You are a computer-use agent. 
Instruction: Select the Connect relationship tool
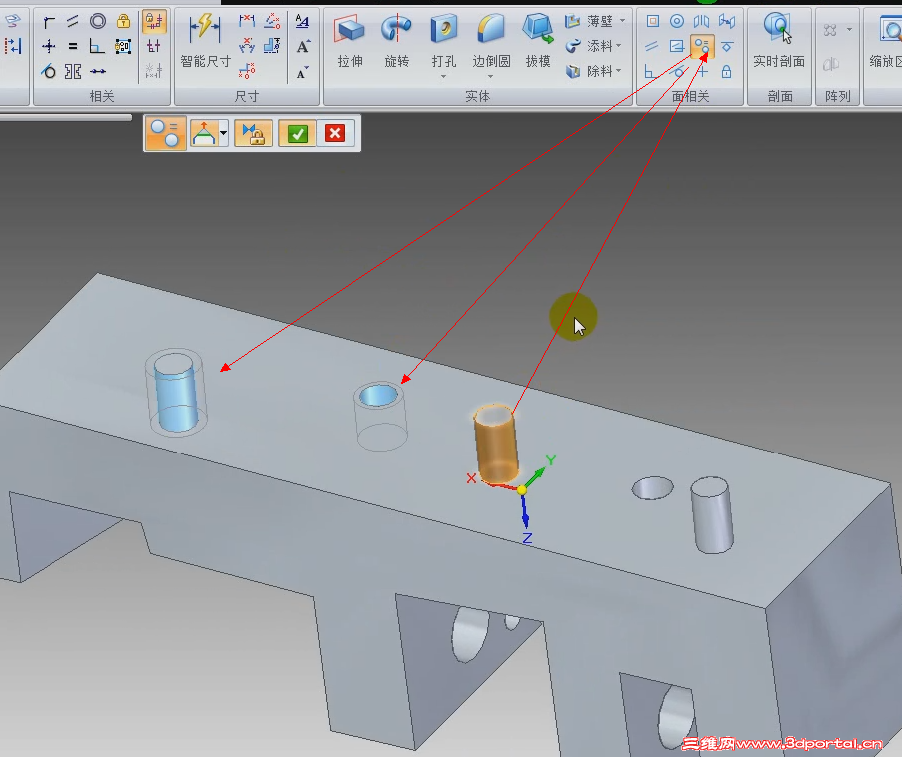pyautogui.click(x=49, y=22)
